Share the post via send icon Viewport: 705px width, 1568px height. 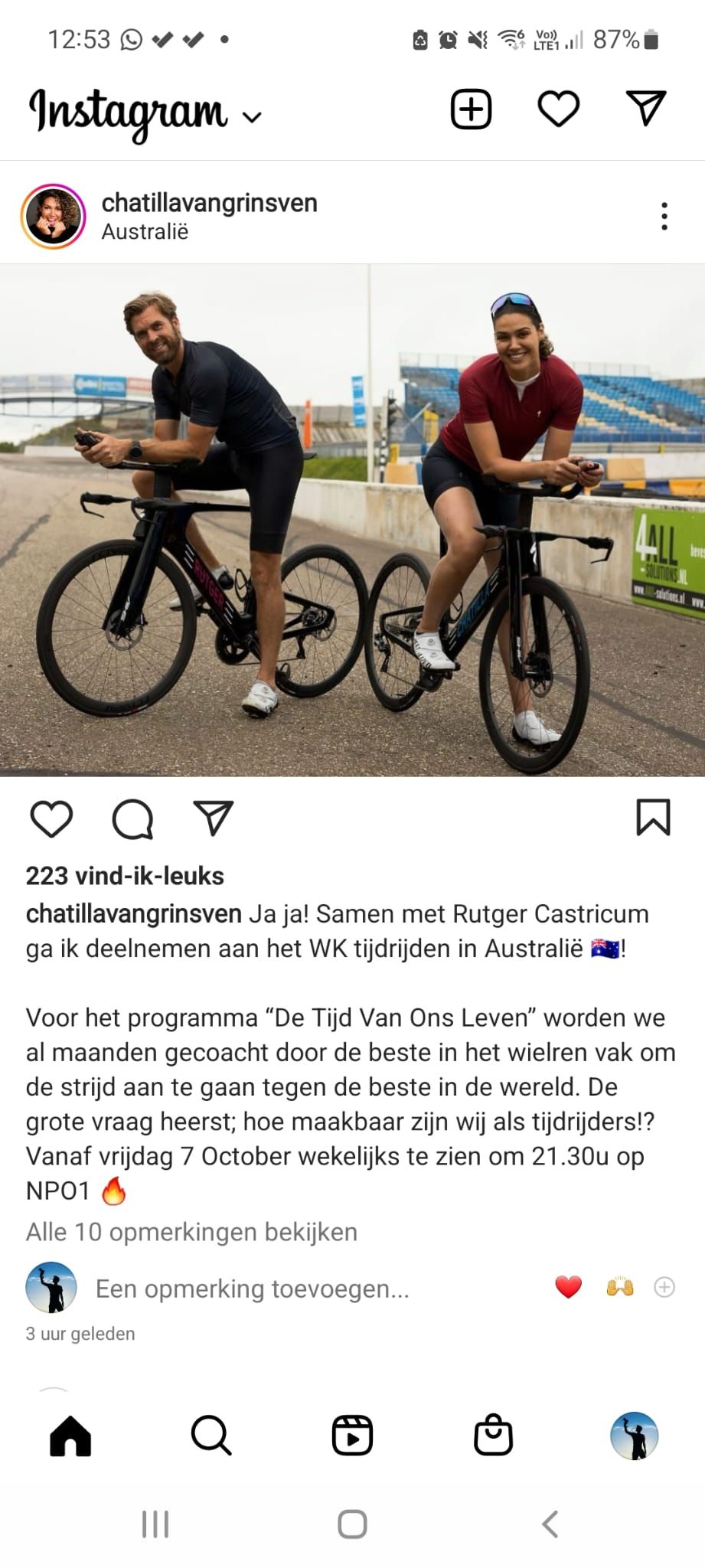(213, 818)
